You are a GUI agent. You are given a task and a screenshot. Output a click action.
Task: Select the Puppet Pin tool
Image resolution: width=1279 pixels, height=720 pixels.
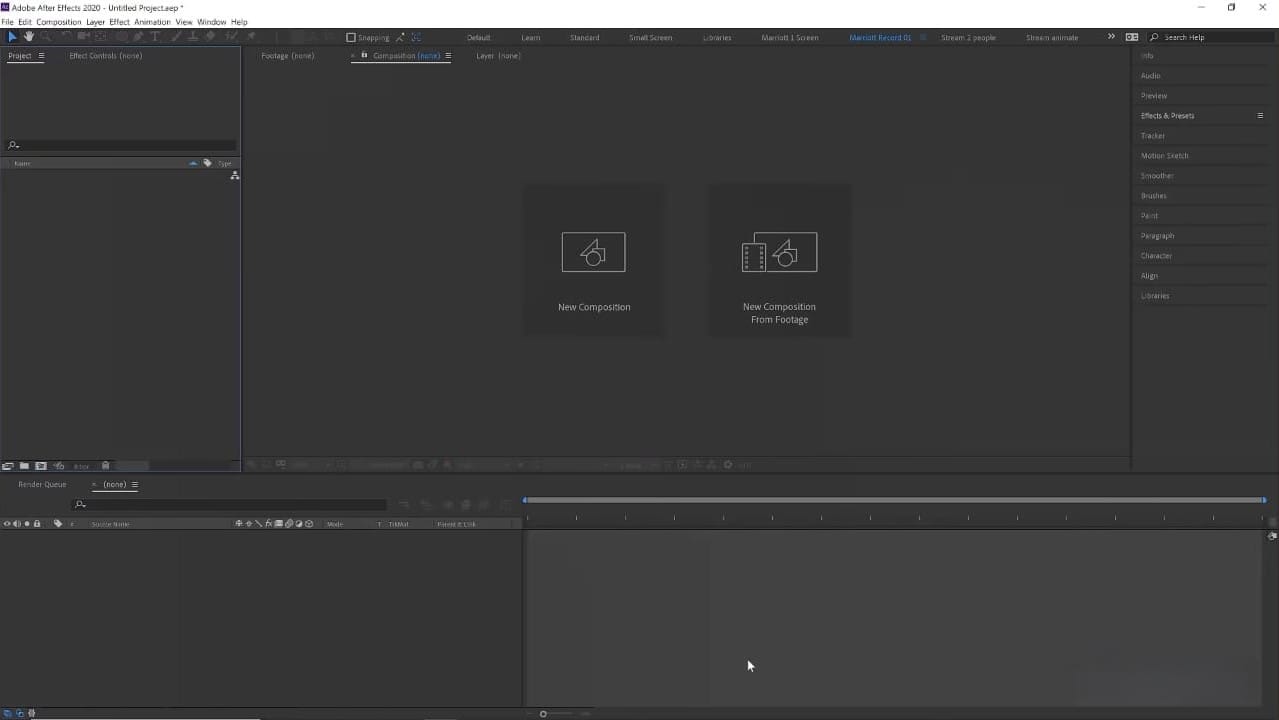[x=251, y=37]
